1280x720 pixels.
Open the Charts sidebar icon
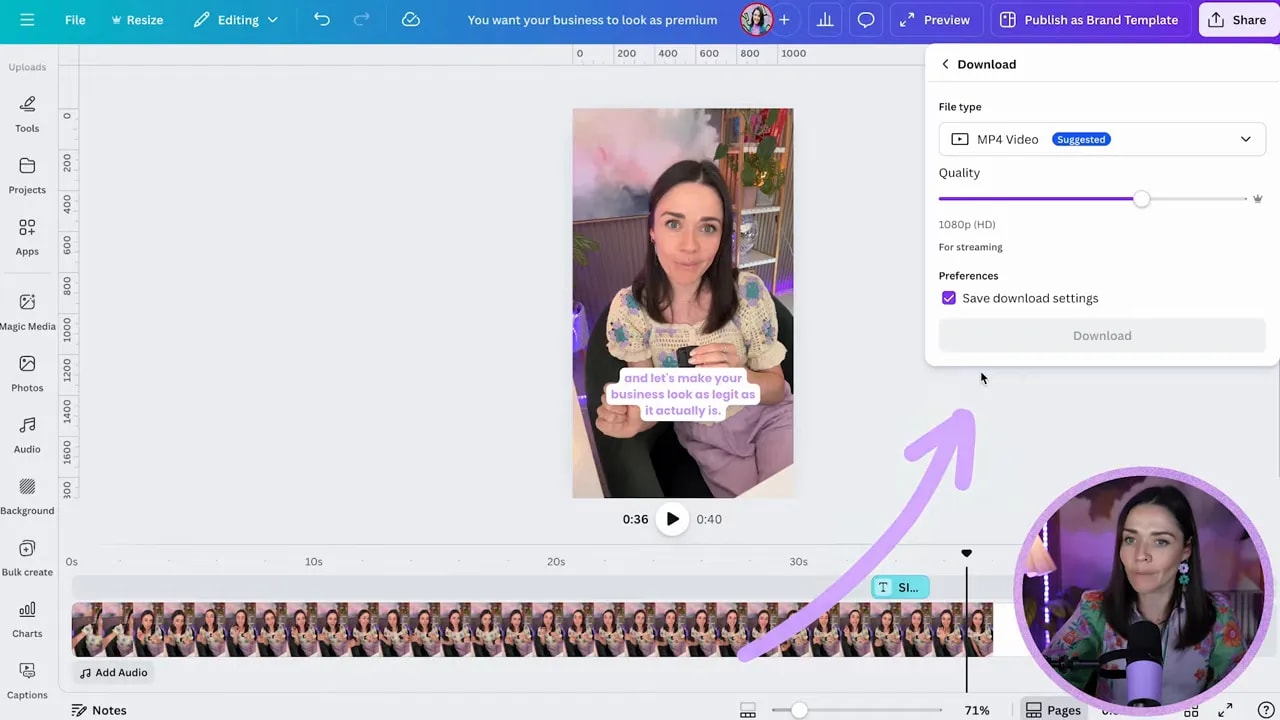[x=27, y=618]
